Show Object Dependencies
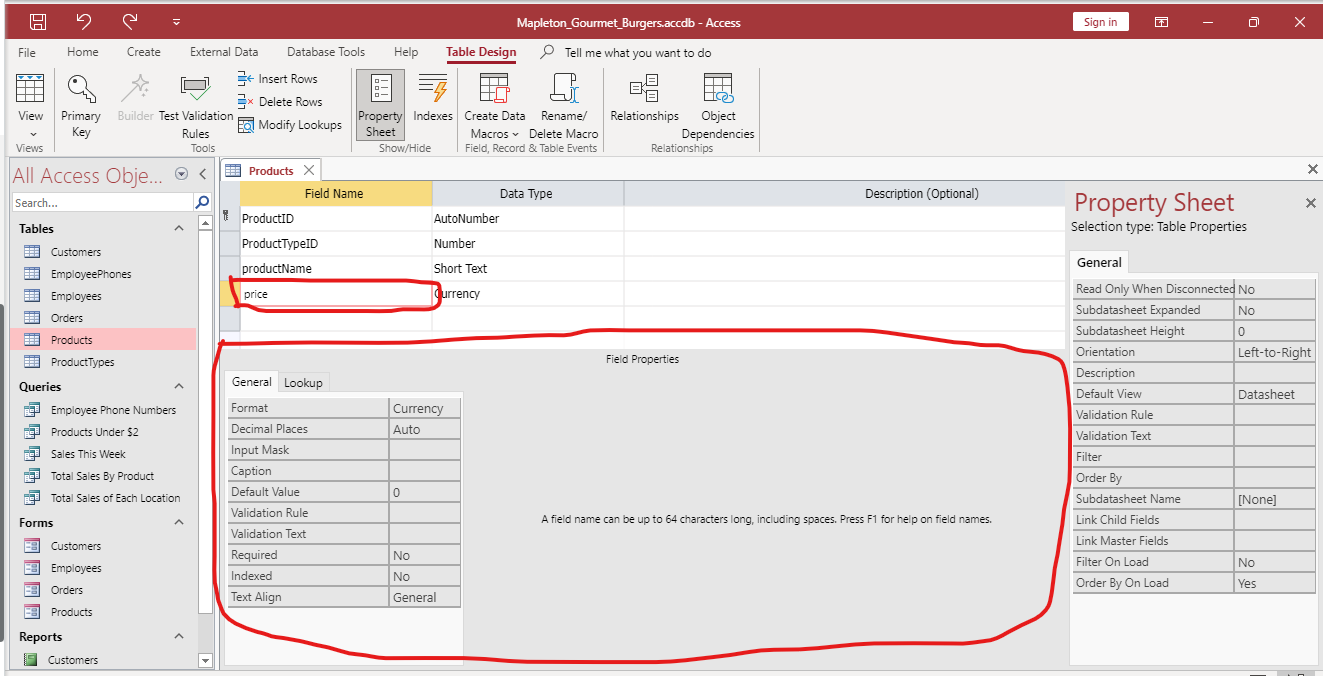The height and width of the screenshot is (676, 1323). click(x=718, y=106)
